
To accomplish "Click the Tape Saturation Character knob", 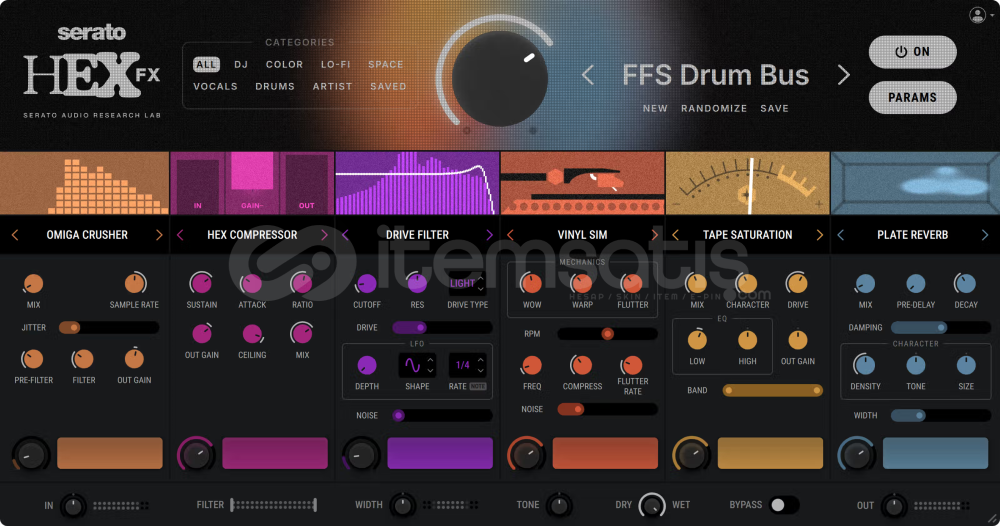I will pyautogui.click(x=747, y=284).
